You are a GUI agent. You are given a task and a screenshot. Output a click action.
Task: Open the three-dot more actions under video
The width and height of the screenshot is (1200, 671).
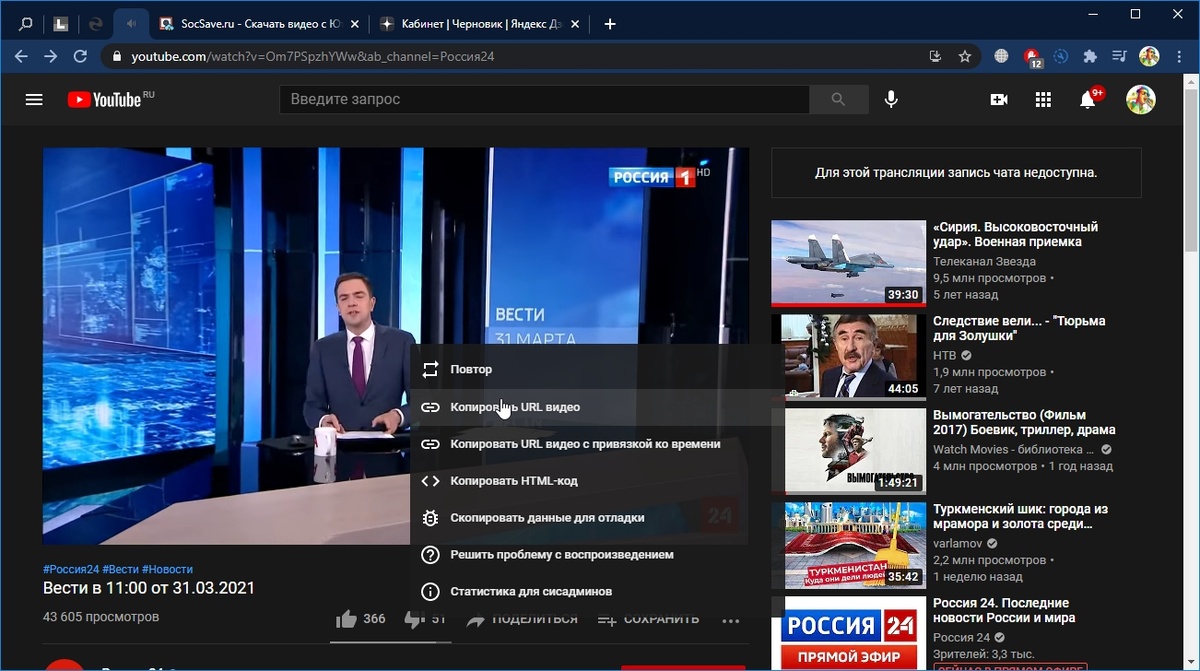731,620
